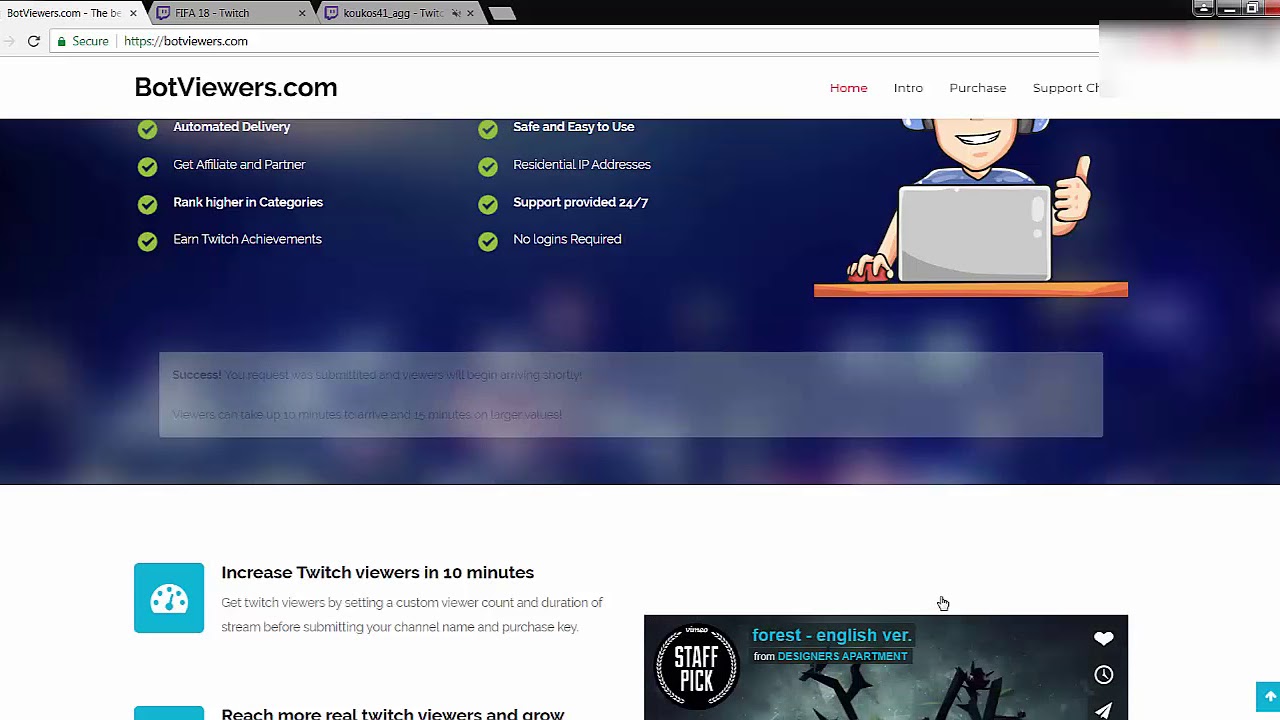Click the 'No logins Required' text

[567, 239]
